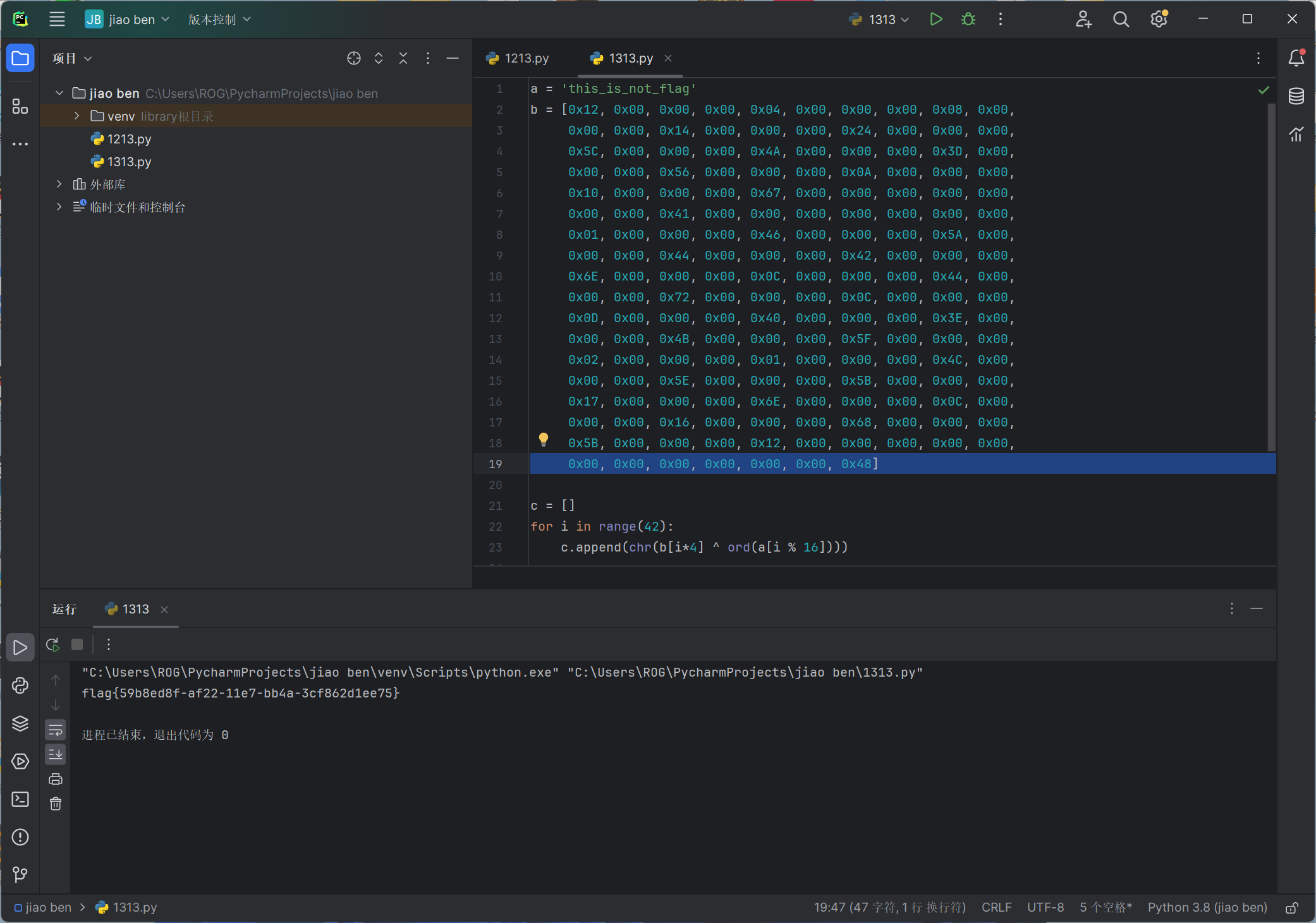Open more run actions ellipsis in title bar
1316x923 pixels.
click(x=1000, y=19)
